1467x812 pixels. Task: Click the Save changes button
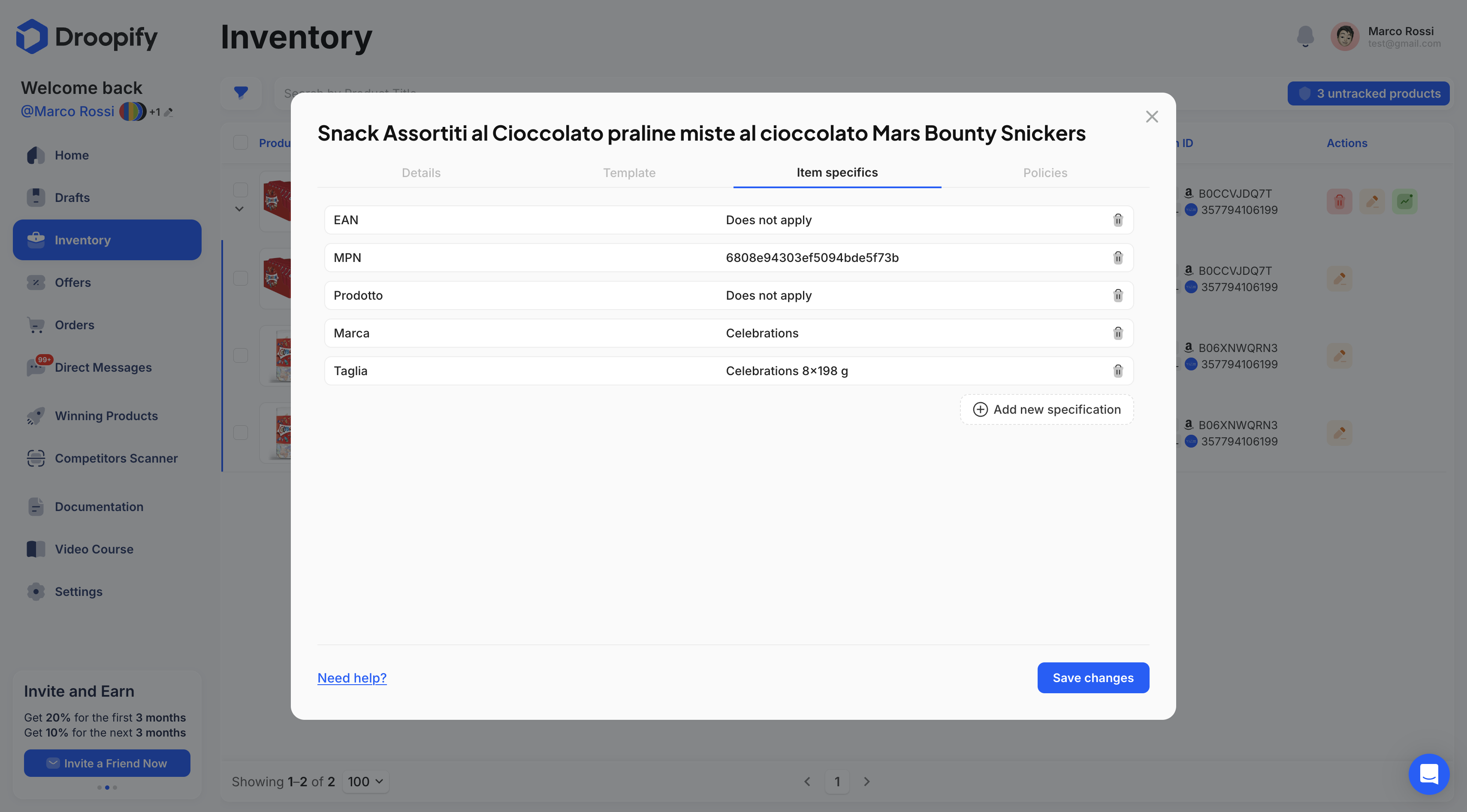[1093, 677]
